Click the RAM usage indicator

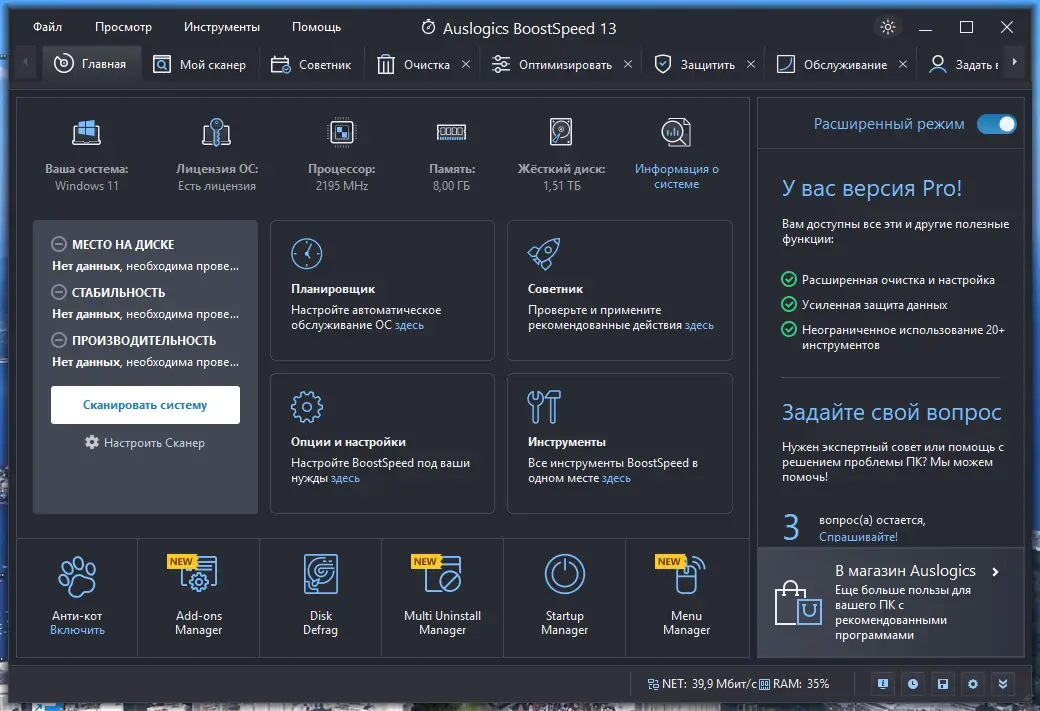pyautogui.click(x=794, y=684)
